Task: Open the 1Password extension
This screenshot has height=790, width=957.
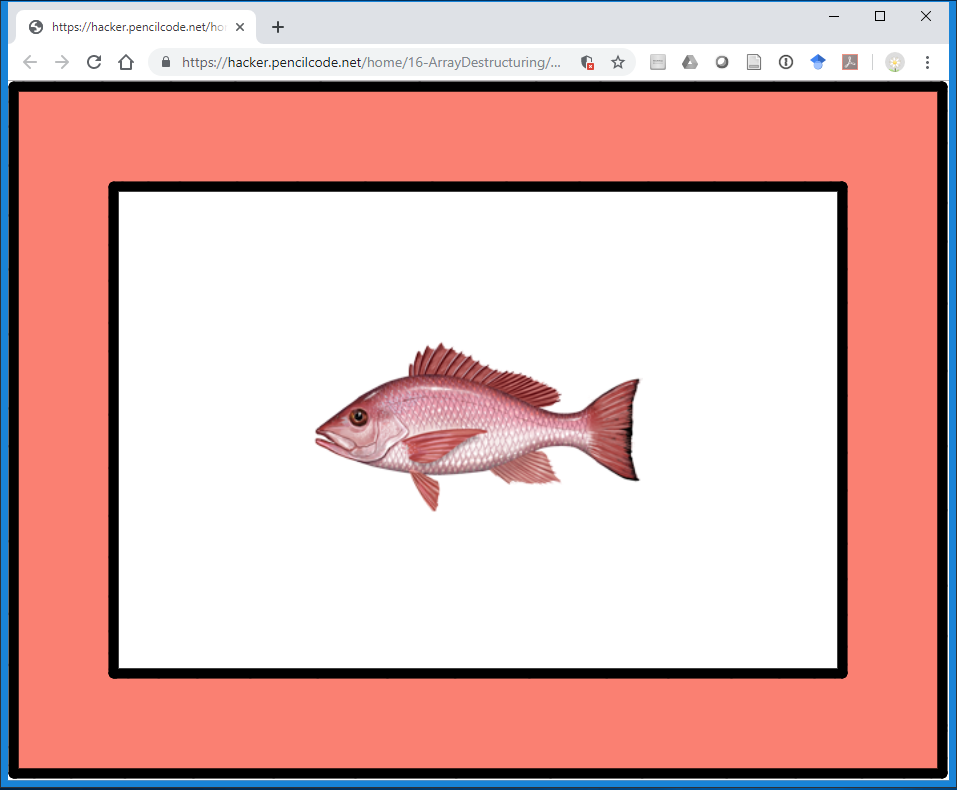Action: pyautogui.click(x=786, y=62)
